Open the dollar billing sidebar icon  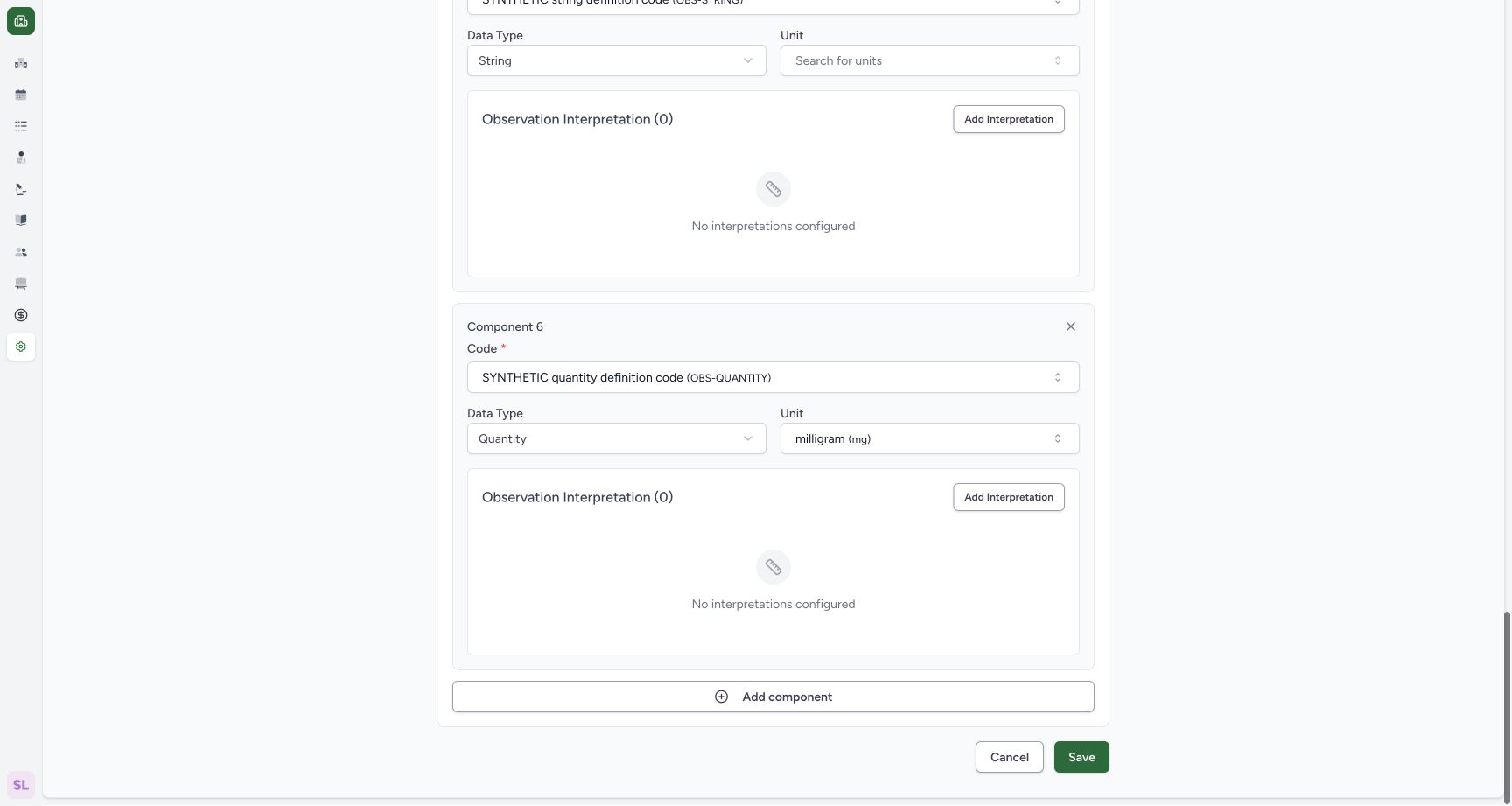pyautogui.click(x=21, y=315)
